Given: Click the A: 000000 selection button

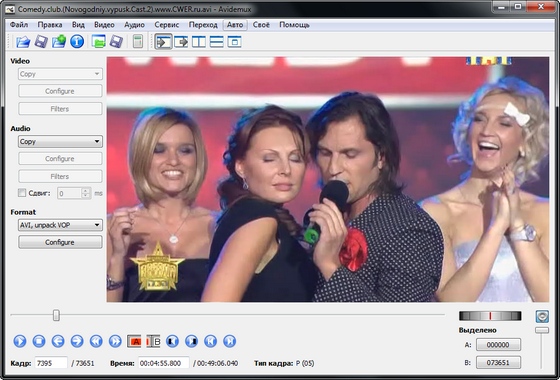Looking at the screenshot, I should click(x=498, y=345).
